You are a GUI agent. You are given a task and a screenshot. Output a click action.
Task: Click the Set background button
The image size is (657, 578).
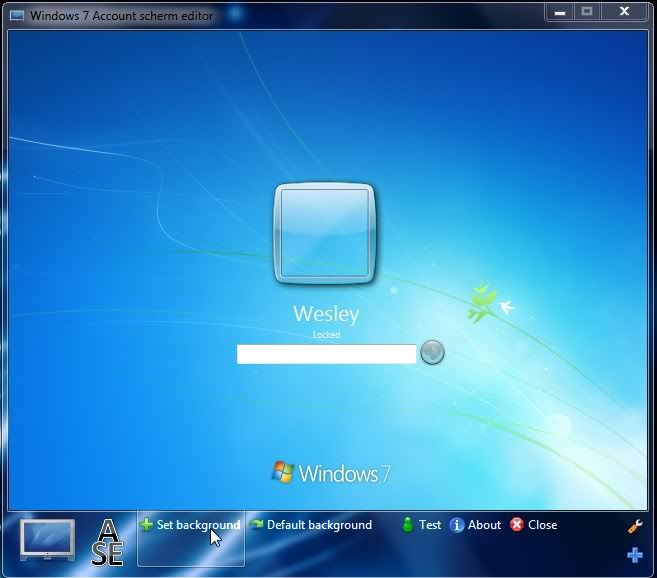(x=190, y=525)
